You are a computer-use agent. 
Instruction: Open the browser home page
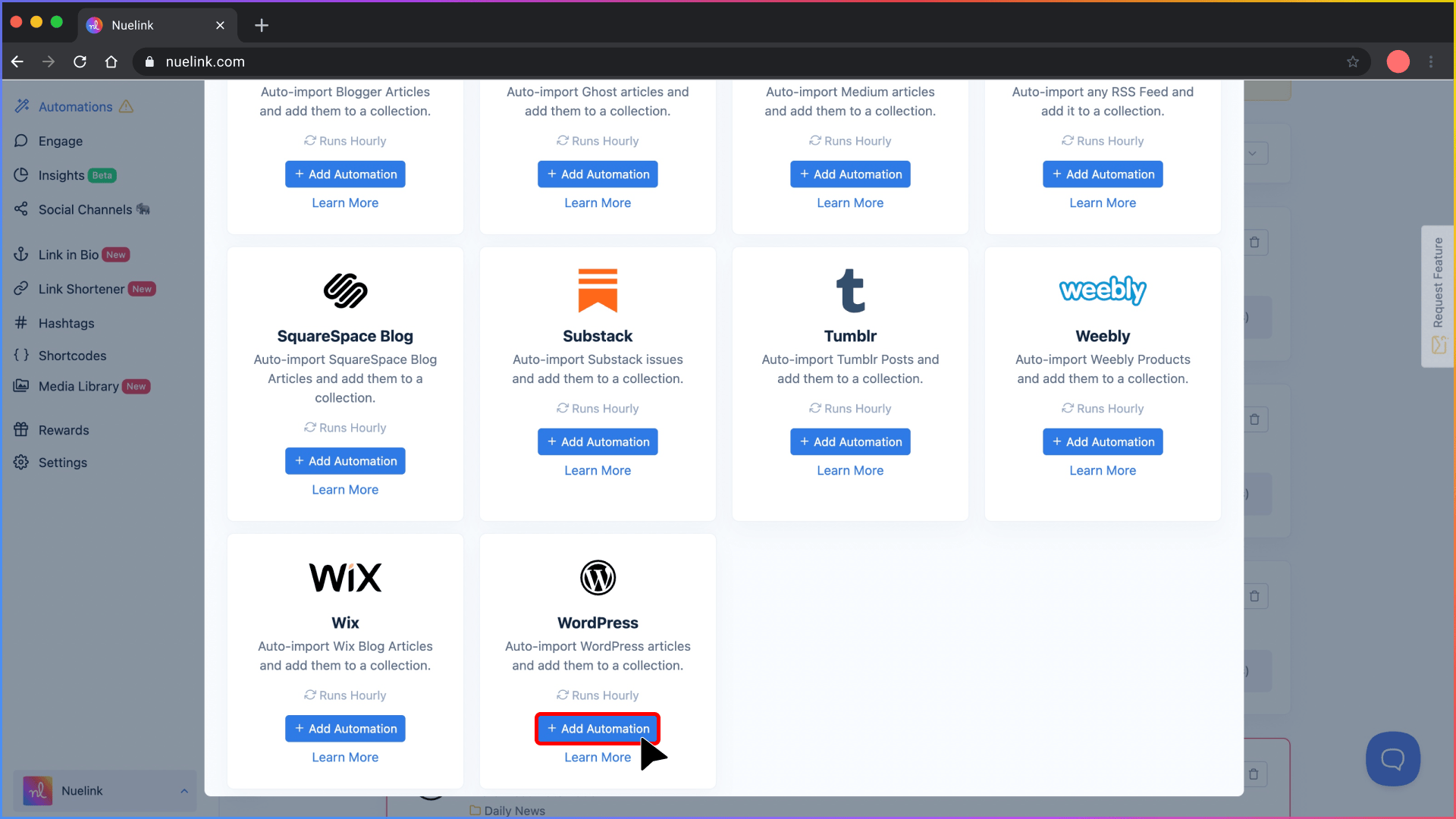click(111, 61)
